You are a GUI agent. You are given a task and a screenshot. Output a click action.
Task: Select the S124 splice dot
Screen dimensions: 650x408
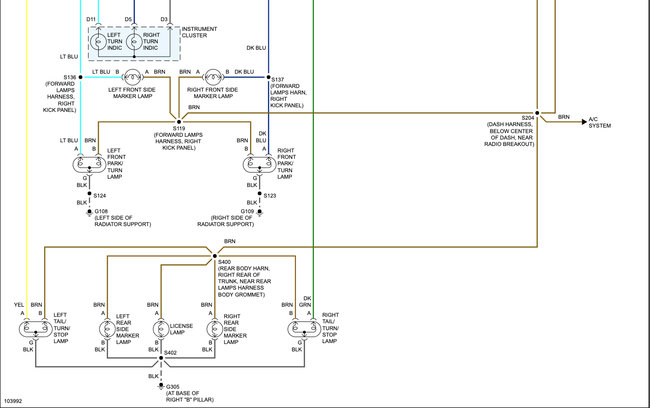89,194
